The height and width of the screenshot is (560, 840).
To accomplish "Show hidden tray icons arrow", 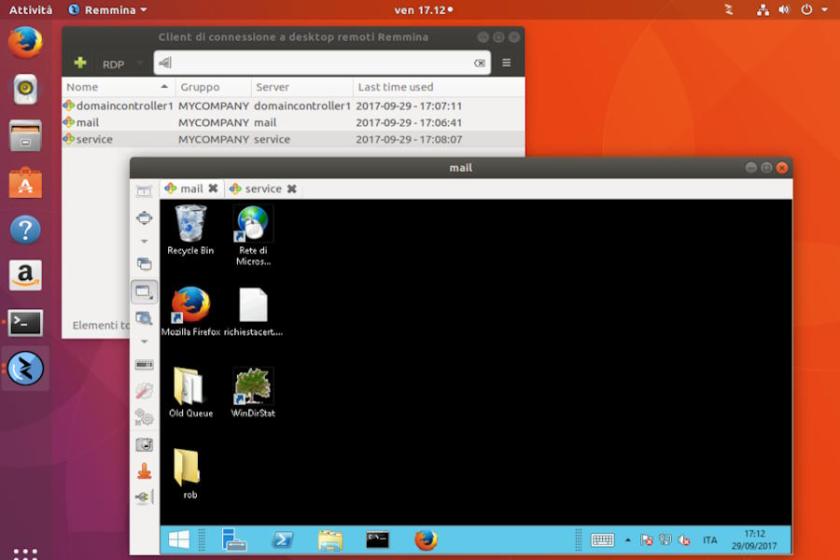I will [x=628, y=540].
